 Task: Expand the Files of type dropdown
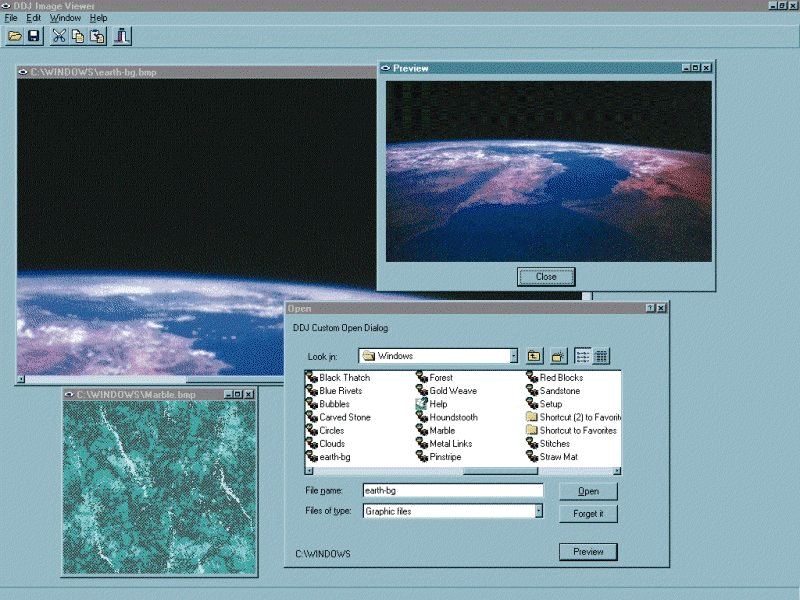point(538,511)
